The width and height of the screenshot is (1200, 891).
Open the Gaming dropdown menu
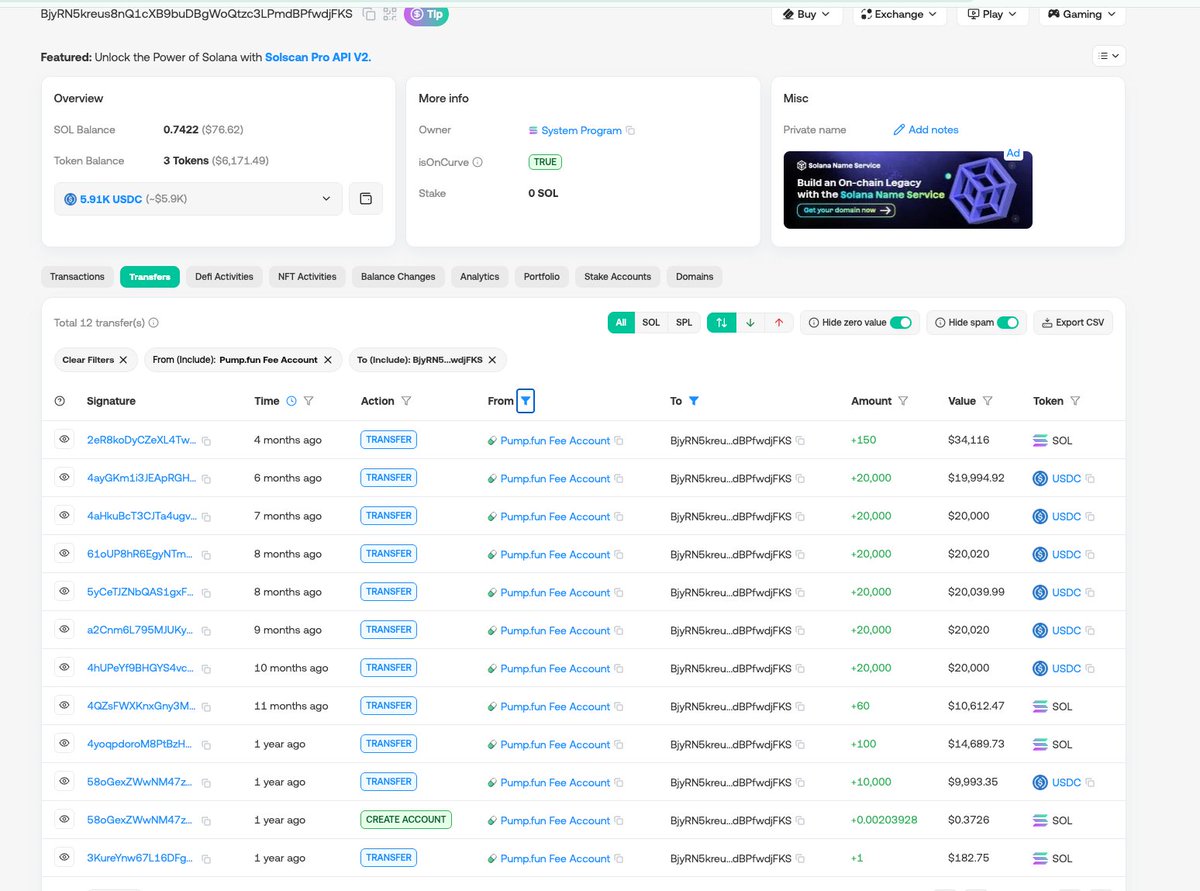click(1082, 14)
